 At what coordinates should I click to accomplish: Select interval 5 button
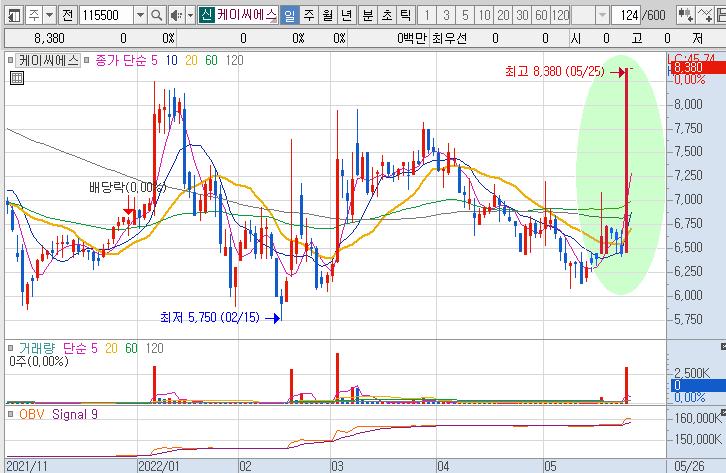(465, 16)
